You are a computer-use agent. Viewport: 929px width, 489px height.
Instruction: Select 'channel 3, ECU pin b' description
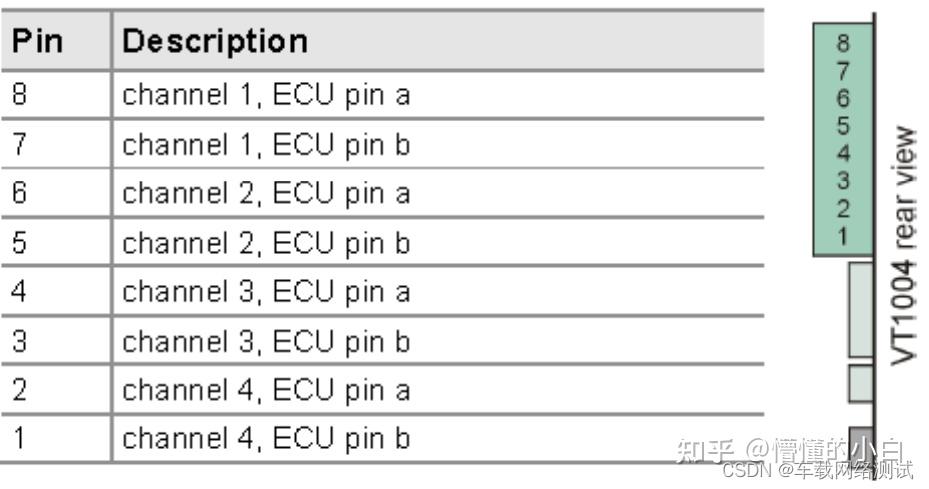[x=266, y=341]
